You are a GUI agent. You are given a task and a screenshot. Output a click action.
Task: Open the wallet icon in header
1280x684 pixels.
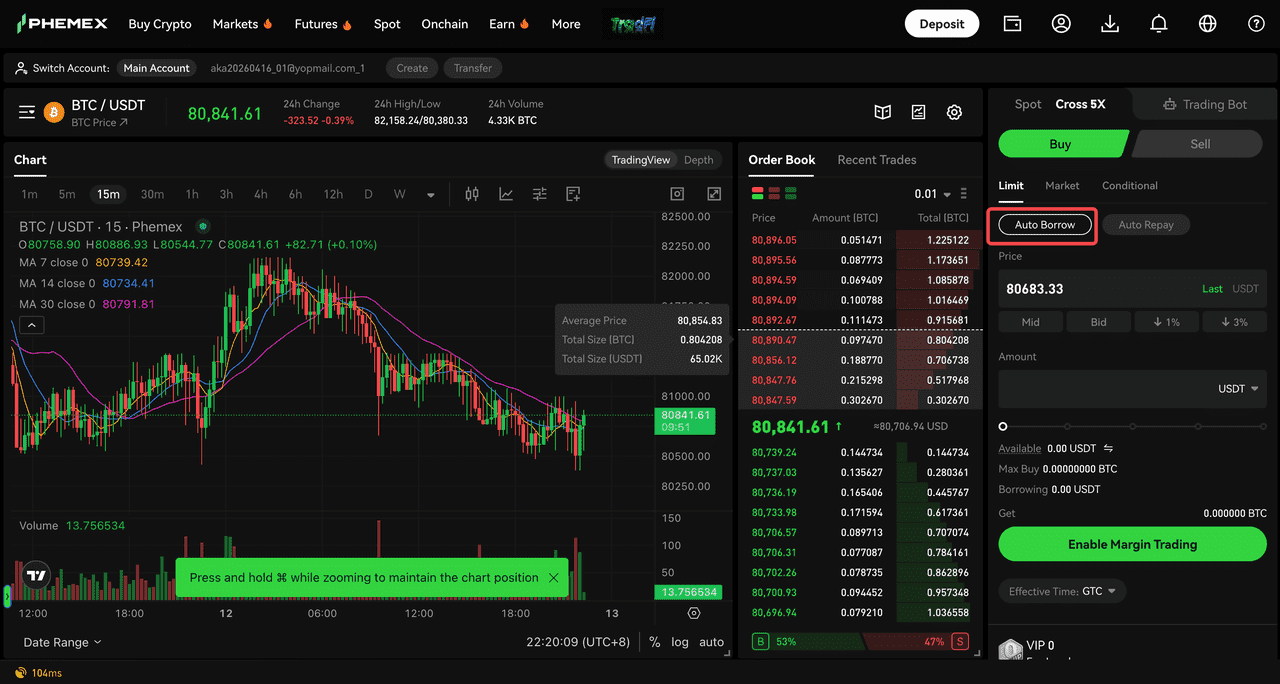[x=1012, y=24]
